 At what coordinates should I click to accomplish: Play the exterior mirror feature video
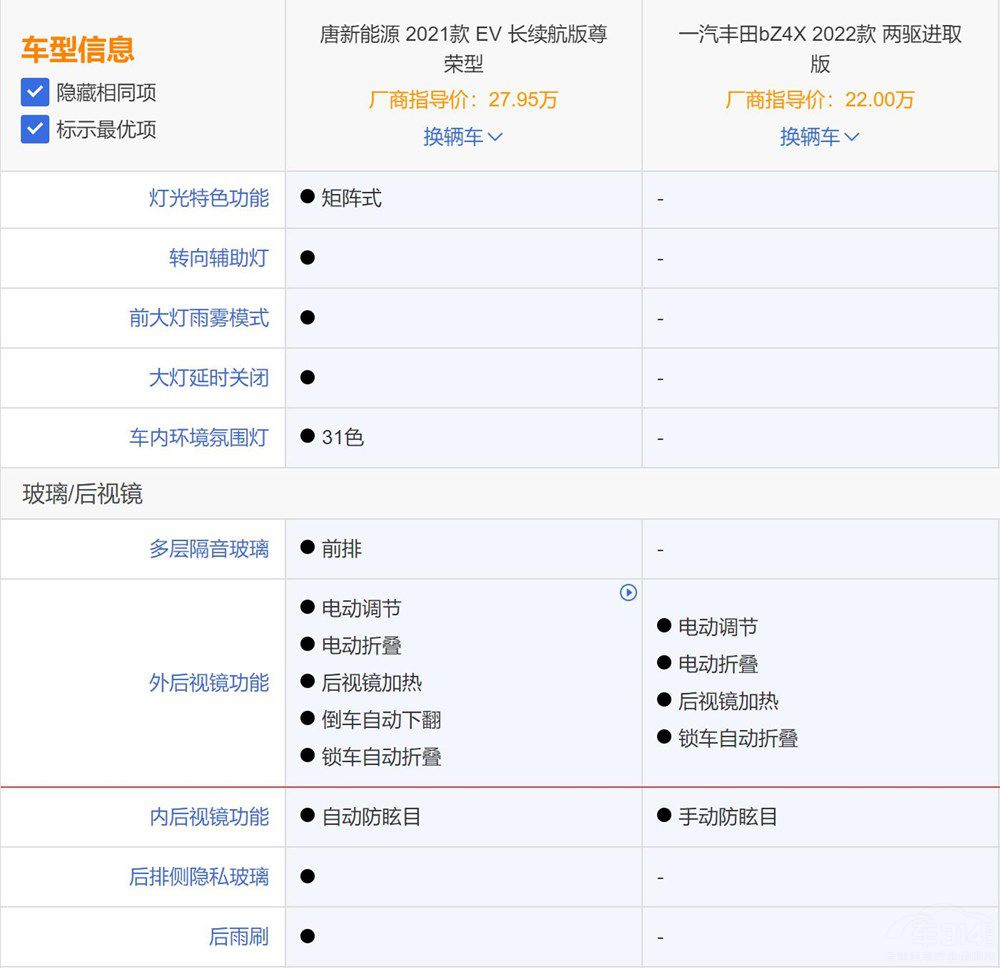pos(629,592)
